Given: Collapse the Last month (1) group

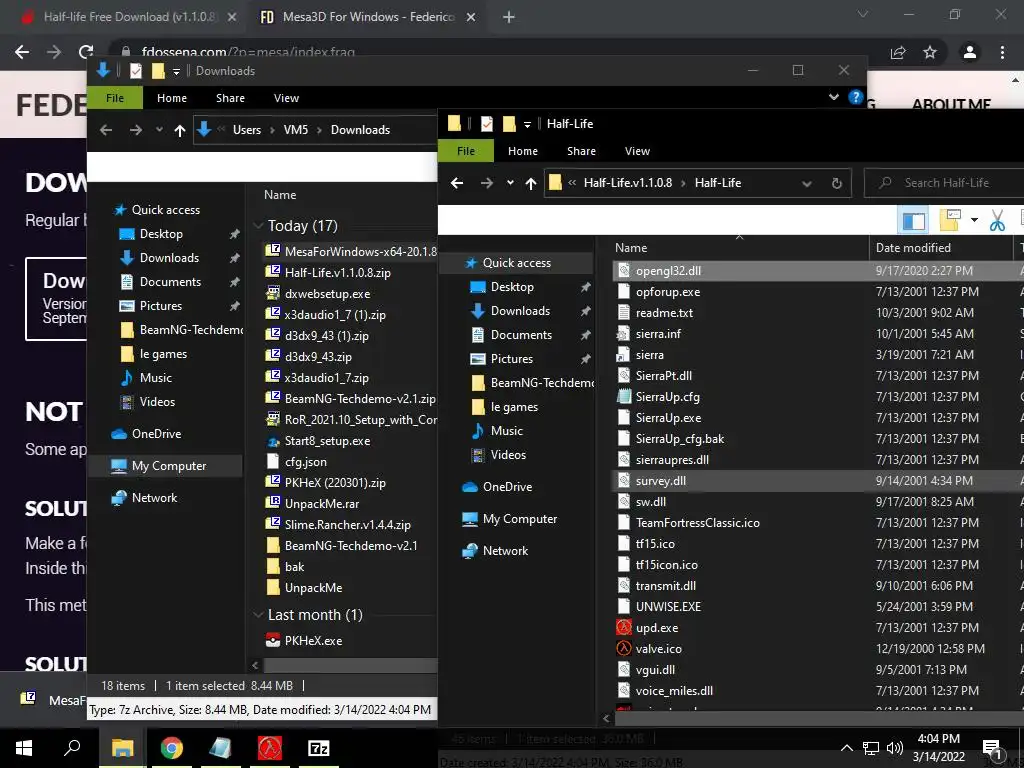Looking at the screenshot, I should (x=258, y=615).
